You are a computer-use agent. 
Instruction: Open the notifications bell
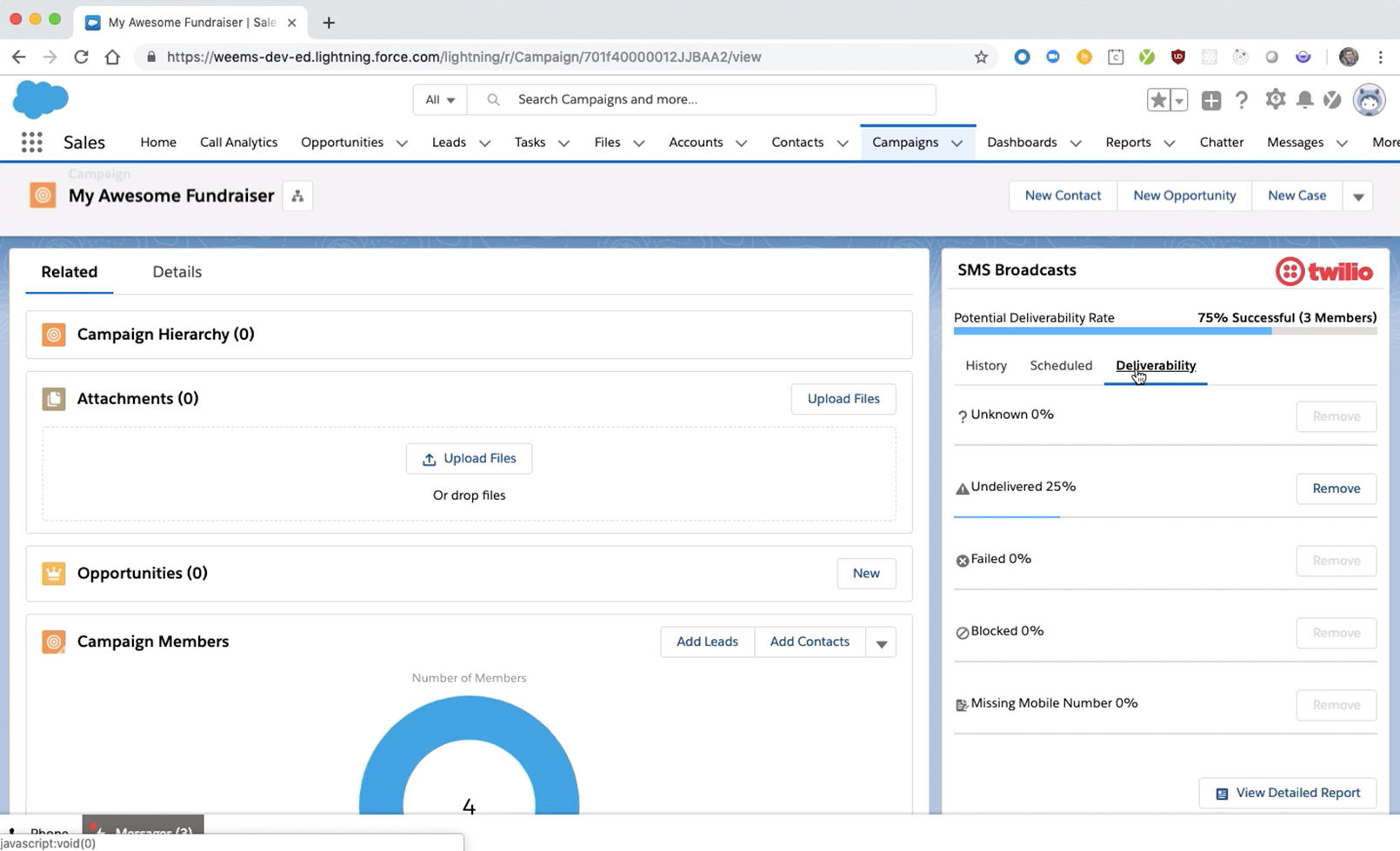(1304, 100)
